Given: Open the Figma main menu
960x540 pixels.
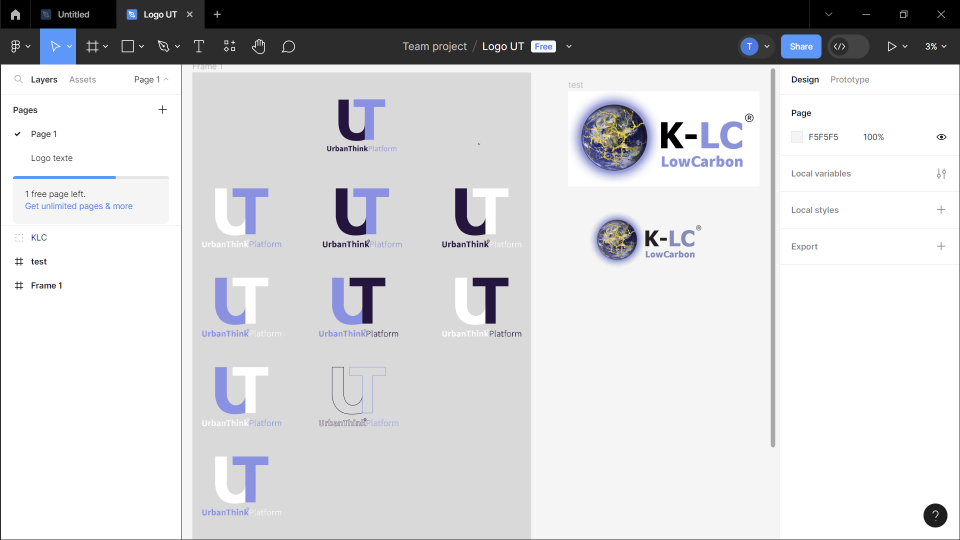Looking at the screenshot, I should click(19, 46).
